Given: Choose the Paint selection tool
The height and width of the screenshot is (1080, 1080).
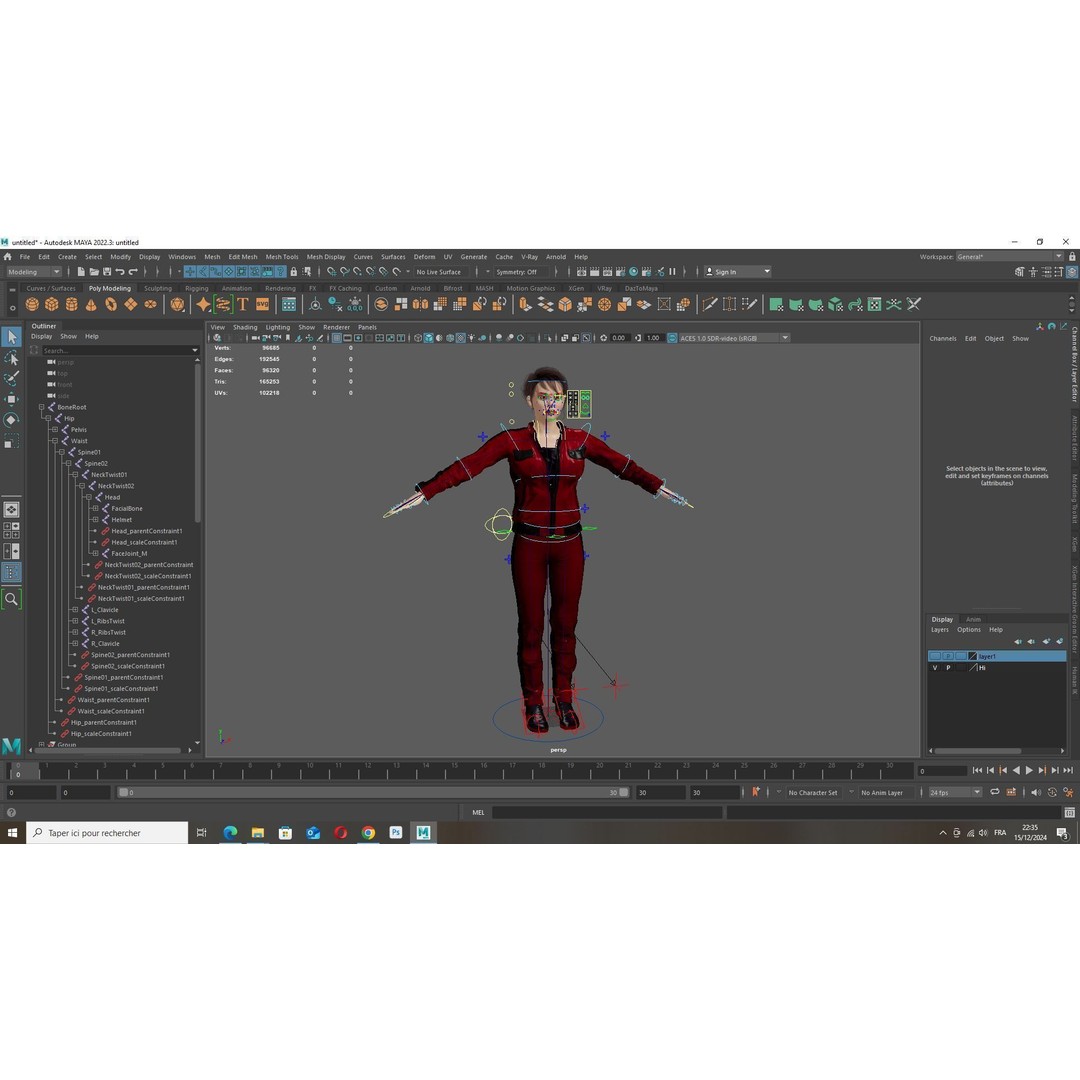Looking at the screenshot, I should [x=12, y=379].
